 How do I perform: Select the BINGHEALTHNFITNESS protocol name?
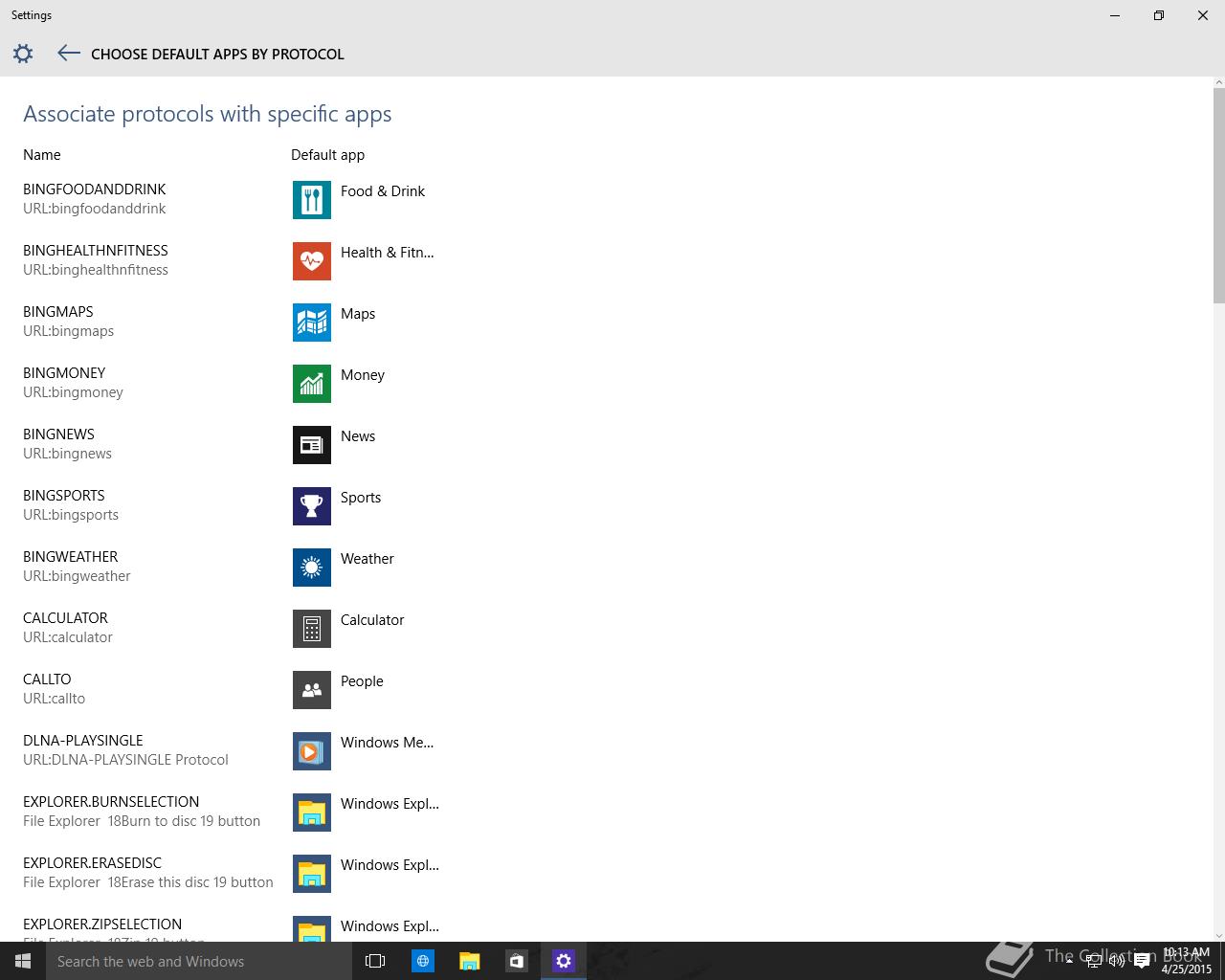96,251
